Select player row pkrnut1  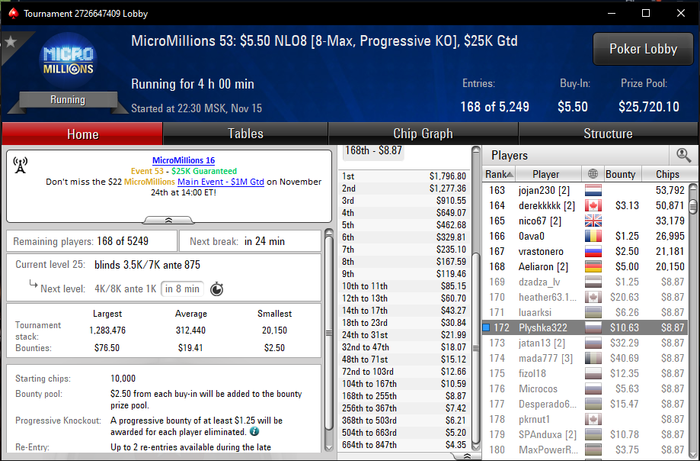coord(585,419)
